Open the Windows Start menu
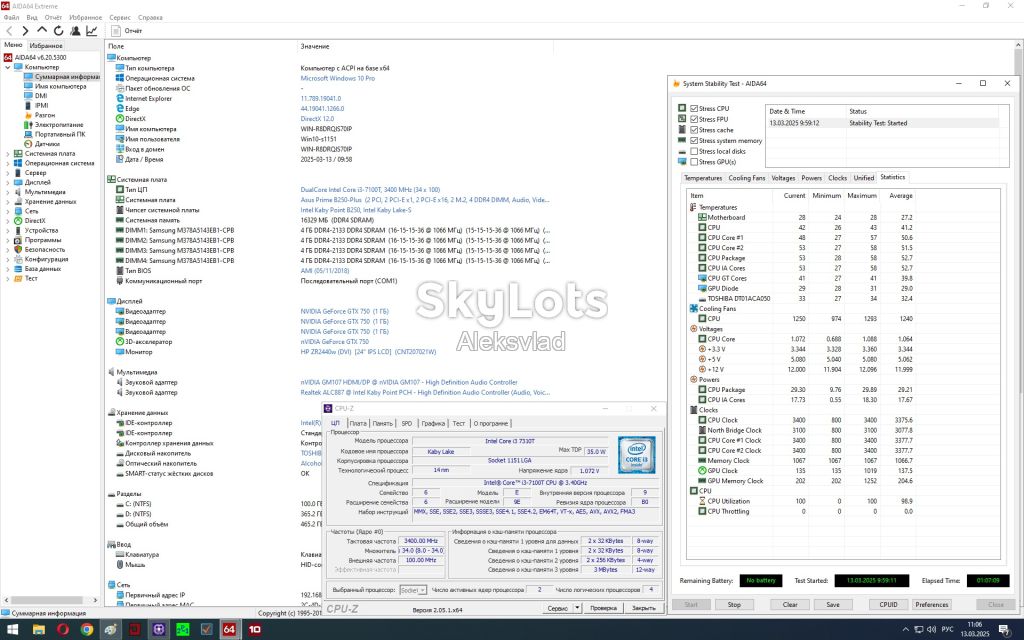1024x640 pixels. pyautogui.click(x=12, y=630)
